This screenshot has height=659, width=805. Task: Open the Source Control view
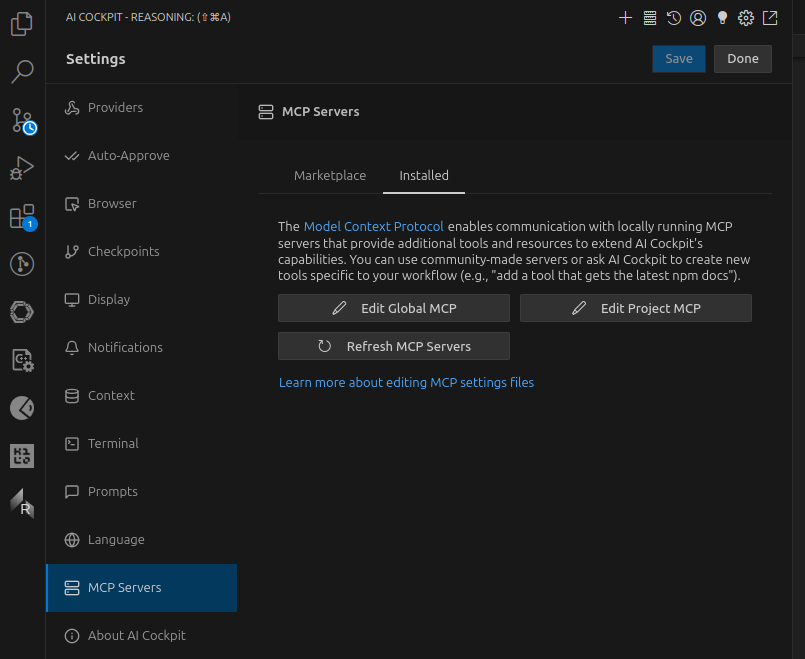(x=22, y=120)
